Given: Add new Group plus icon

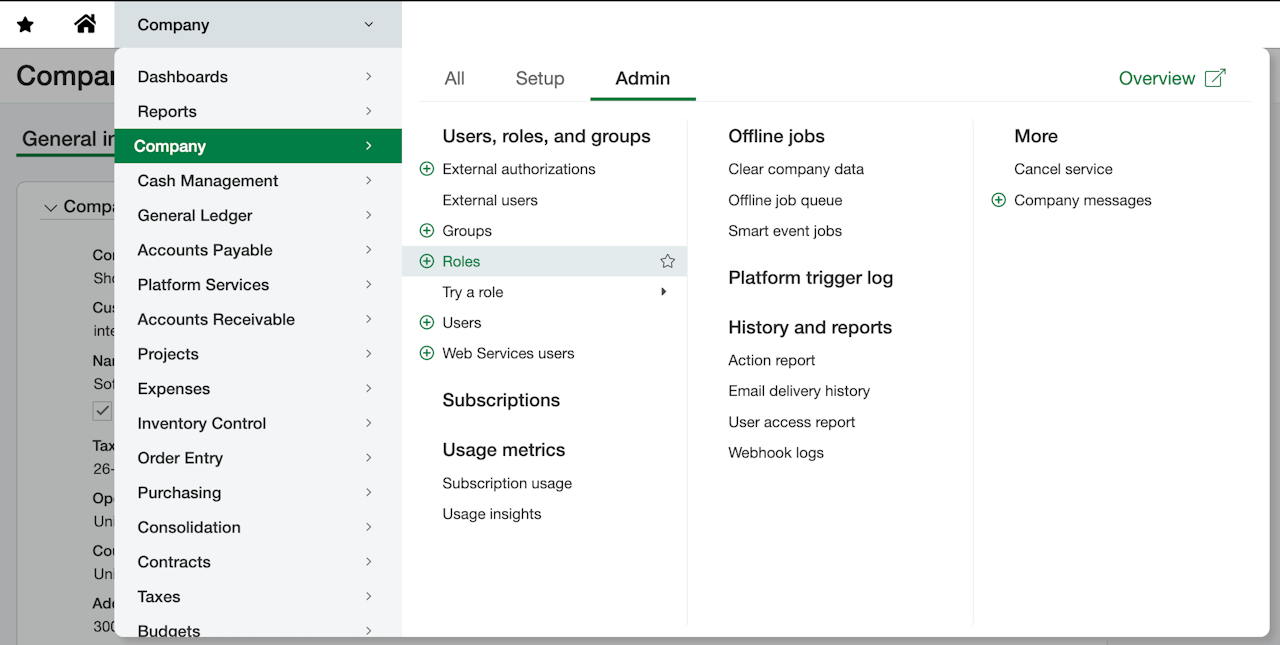Looking at the screenshot, I should 427,231.
